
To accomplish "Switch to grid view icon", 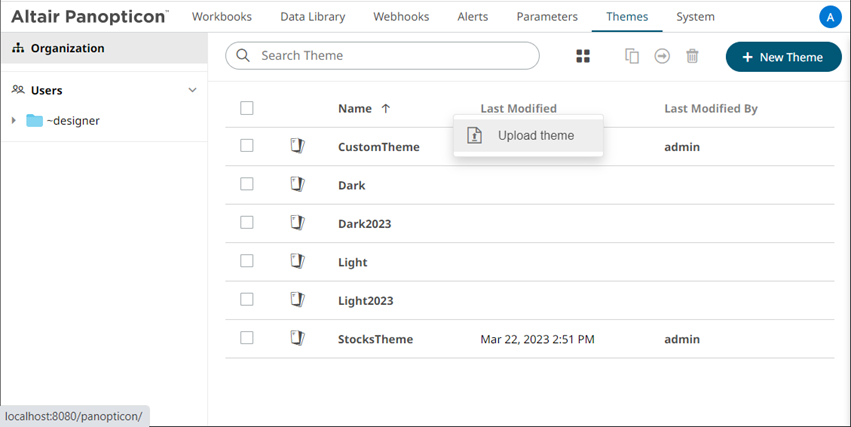I will tap(583, 57).
